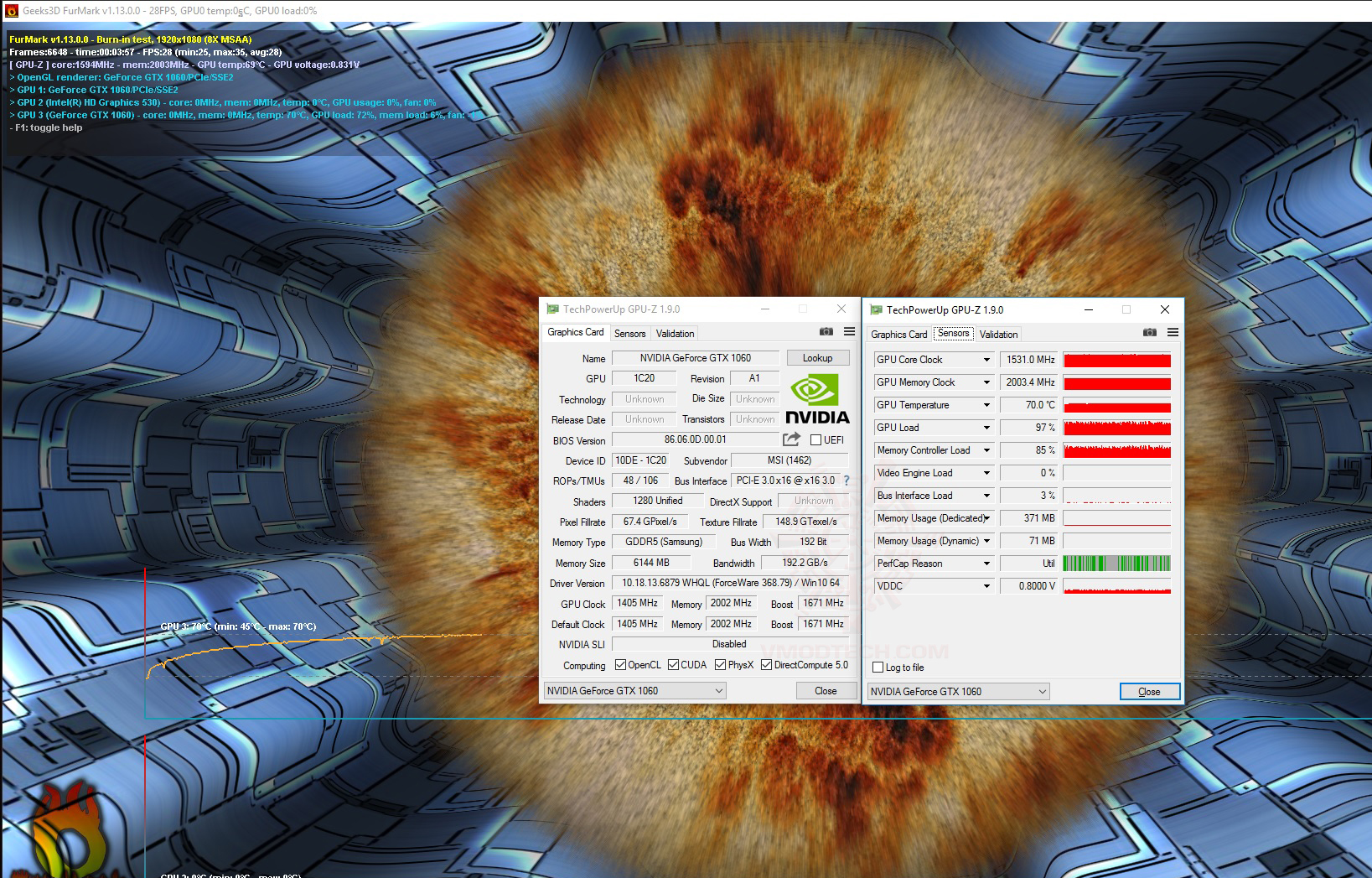Click the Device ID field 10DE - 1C20

tap(641, 460)
